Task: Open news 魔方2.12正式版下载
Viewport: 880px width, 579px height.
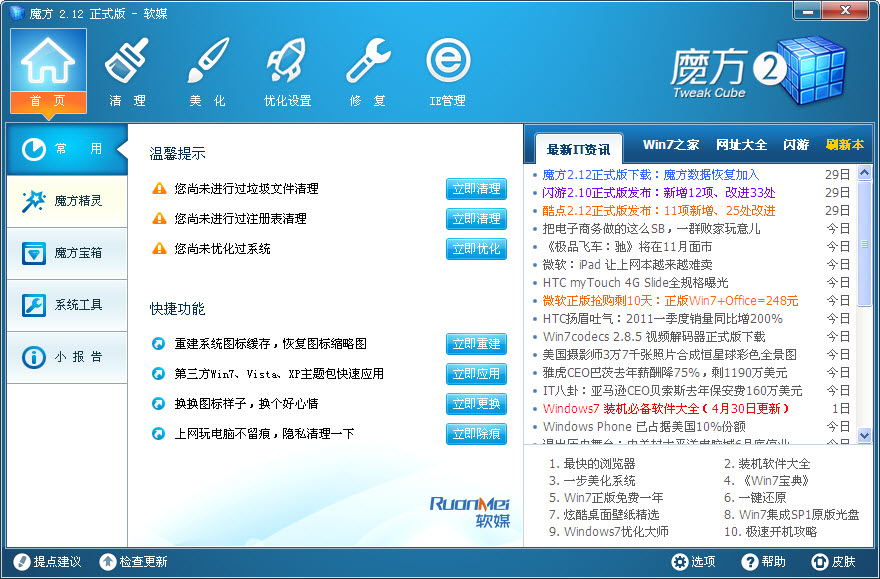Action: (x=650, y=175)
